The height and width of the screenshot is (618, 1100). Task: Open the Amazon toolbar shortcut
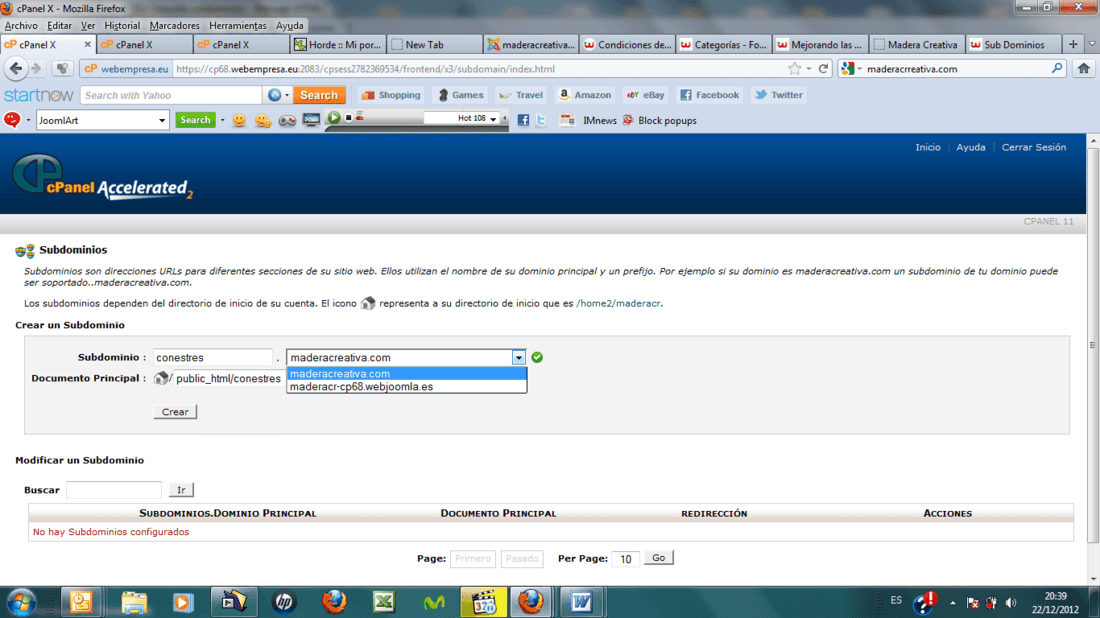[x=584, y=95]
